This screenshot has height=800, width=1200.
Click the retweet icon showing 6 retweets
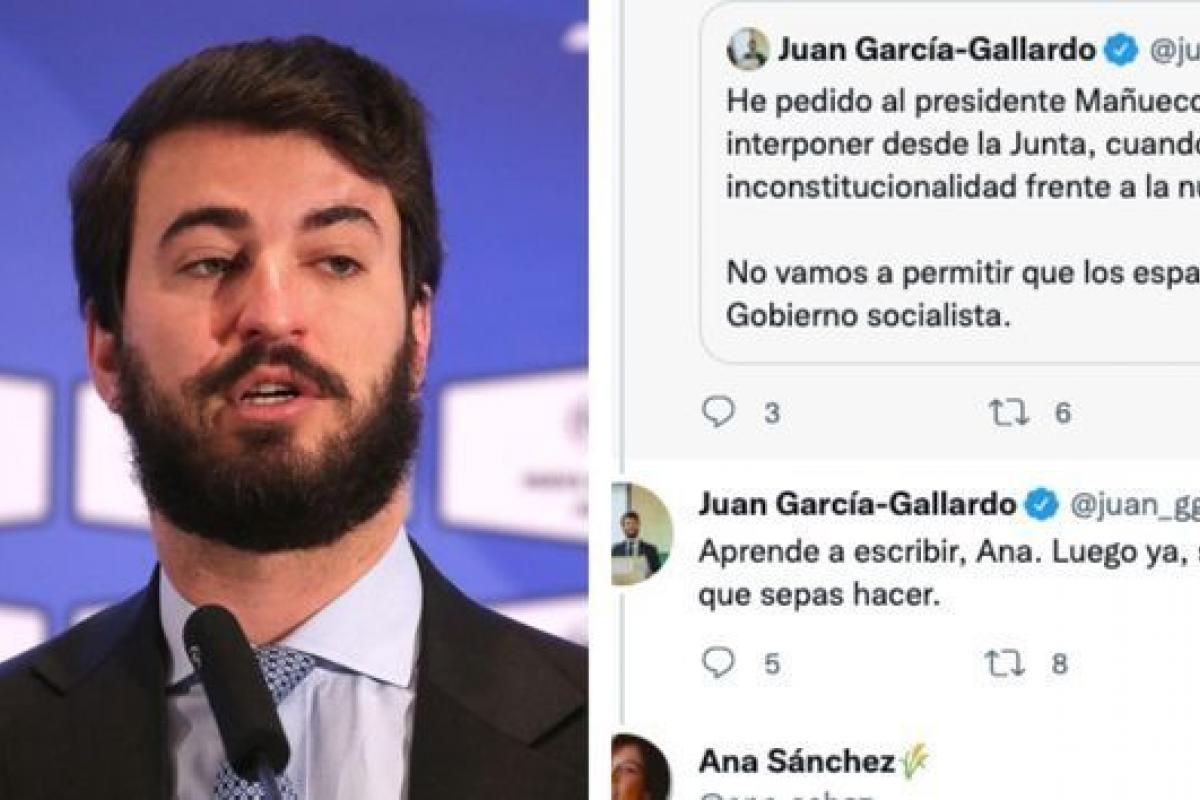point(1009,413)
